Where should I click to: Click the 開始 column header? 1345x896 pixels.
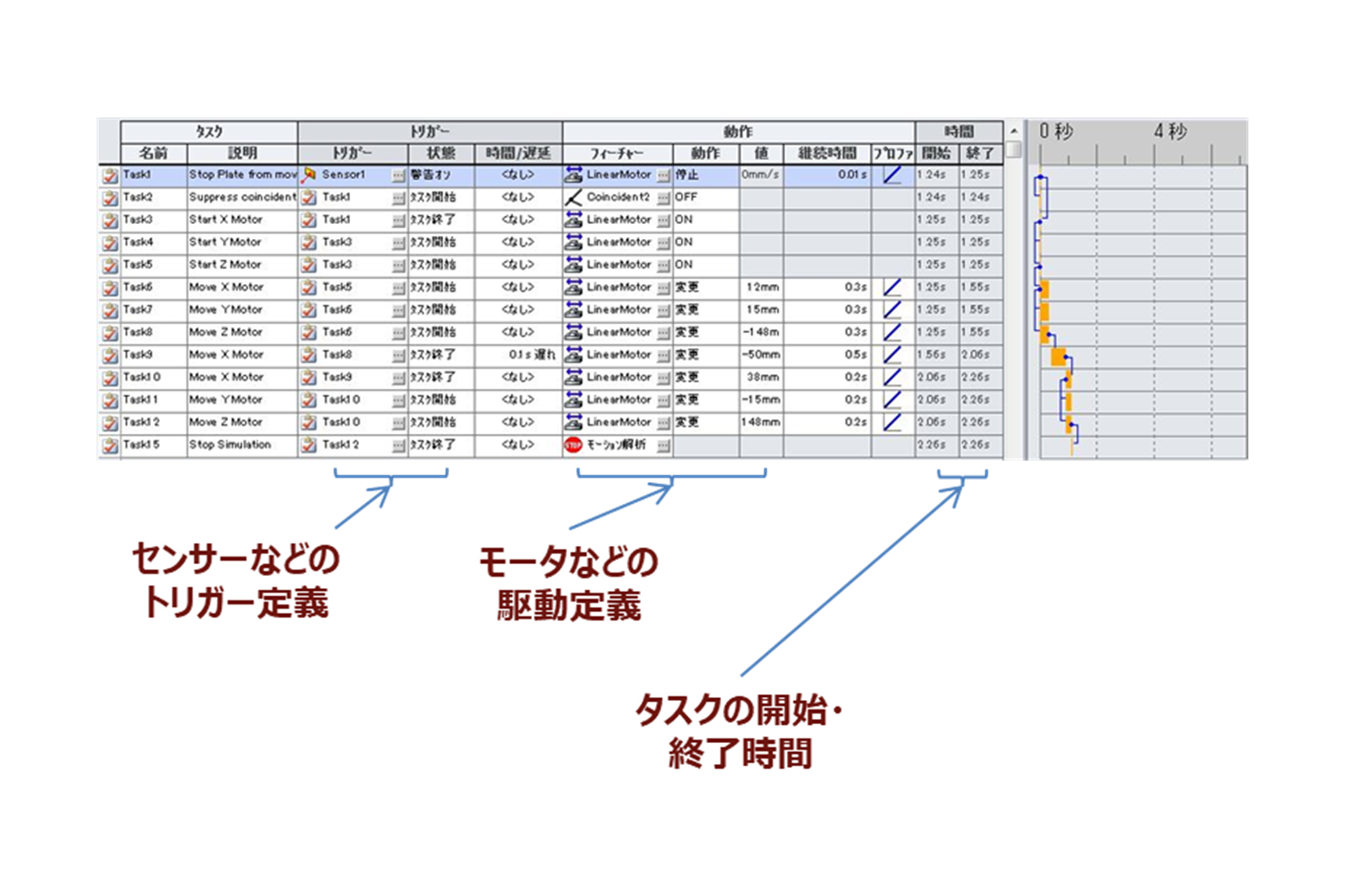(937, 153)
